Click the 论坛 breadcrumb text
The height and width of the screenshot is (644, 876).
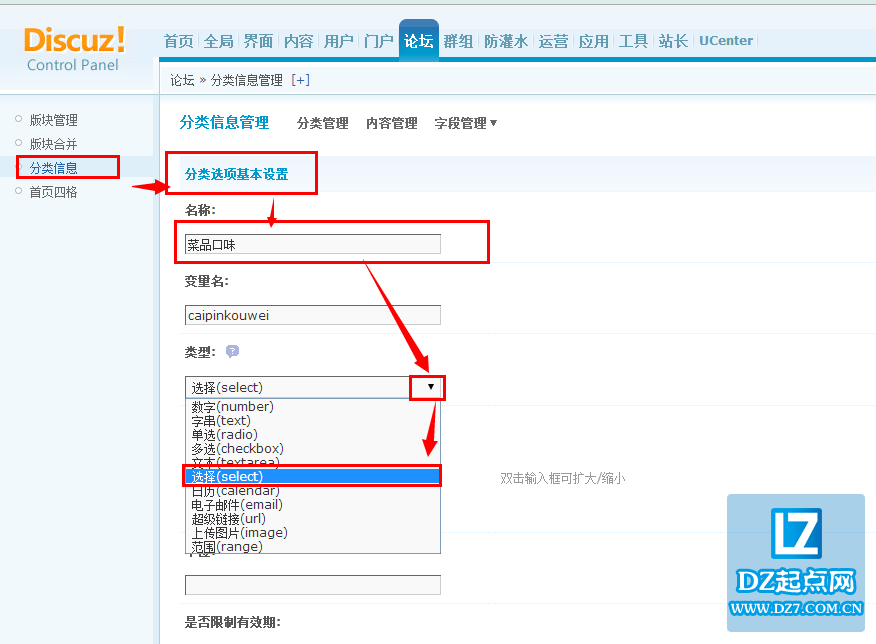point(182,80)
